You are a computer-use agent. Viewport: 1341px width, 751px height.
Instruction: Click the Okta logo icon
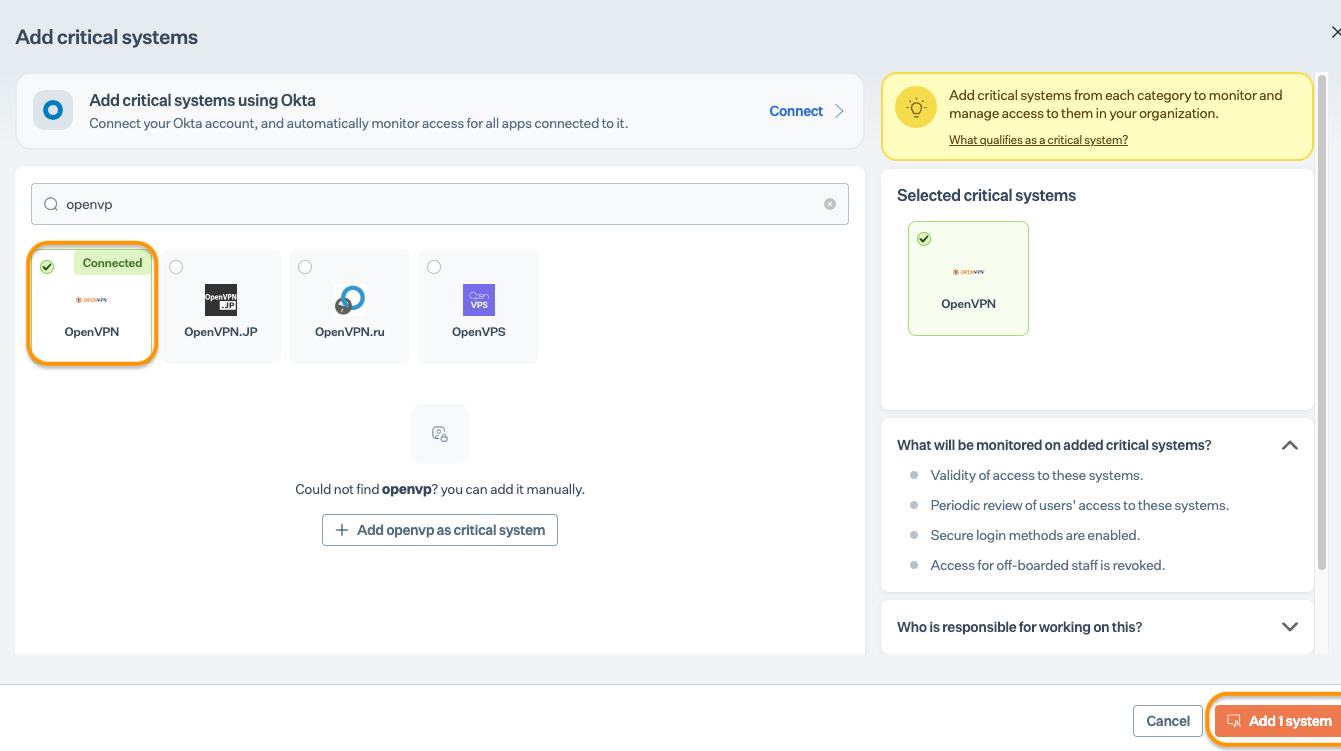point(53,110)
